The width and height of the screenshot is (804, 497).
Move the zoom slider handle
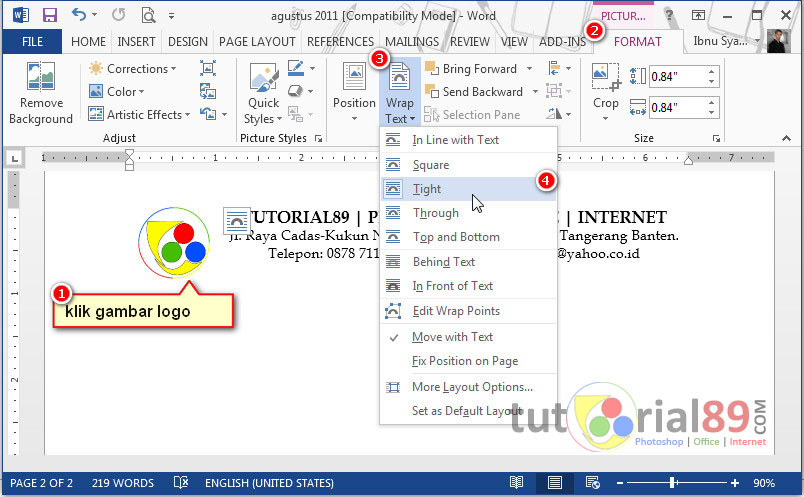(x=672, y=483)
